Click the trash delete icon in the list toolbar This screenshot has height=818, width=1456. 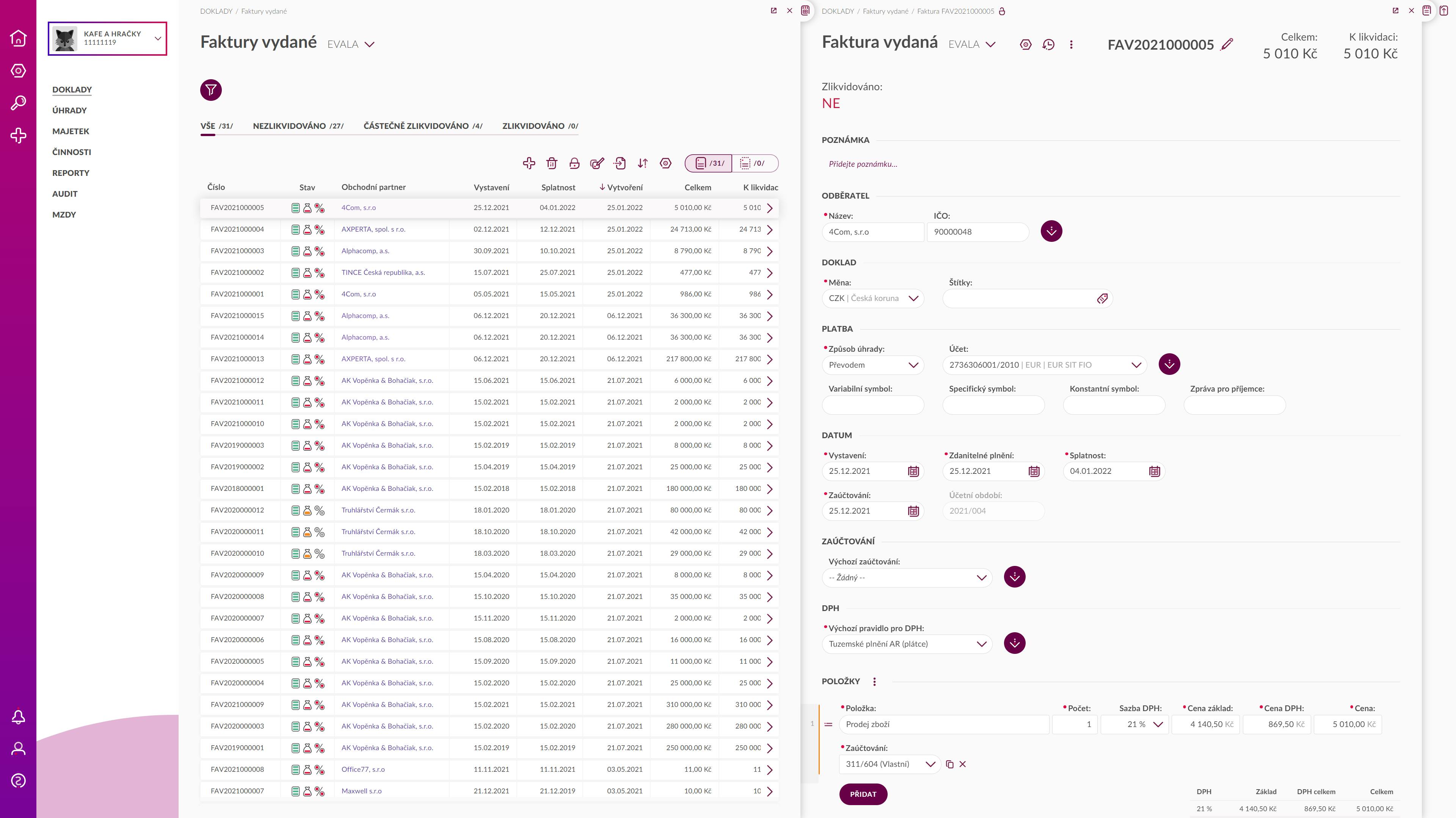click(x=552, y=163)
